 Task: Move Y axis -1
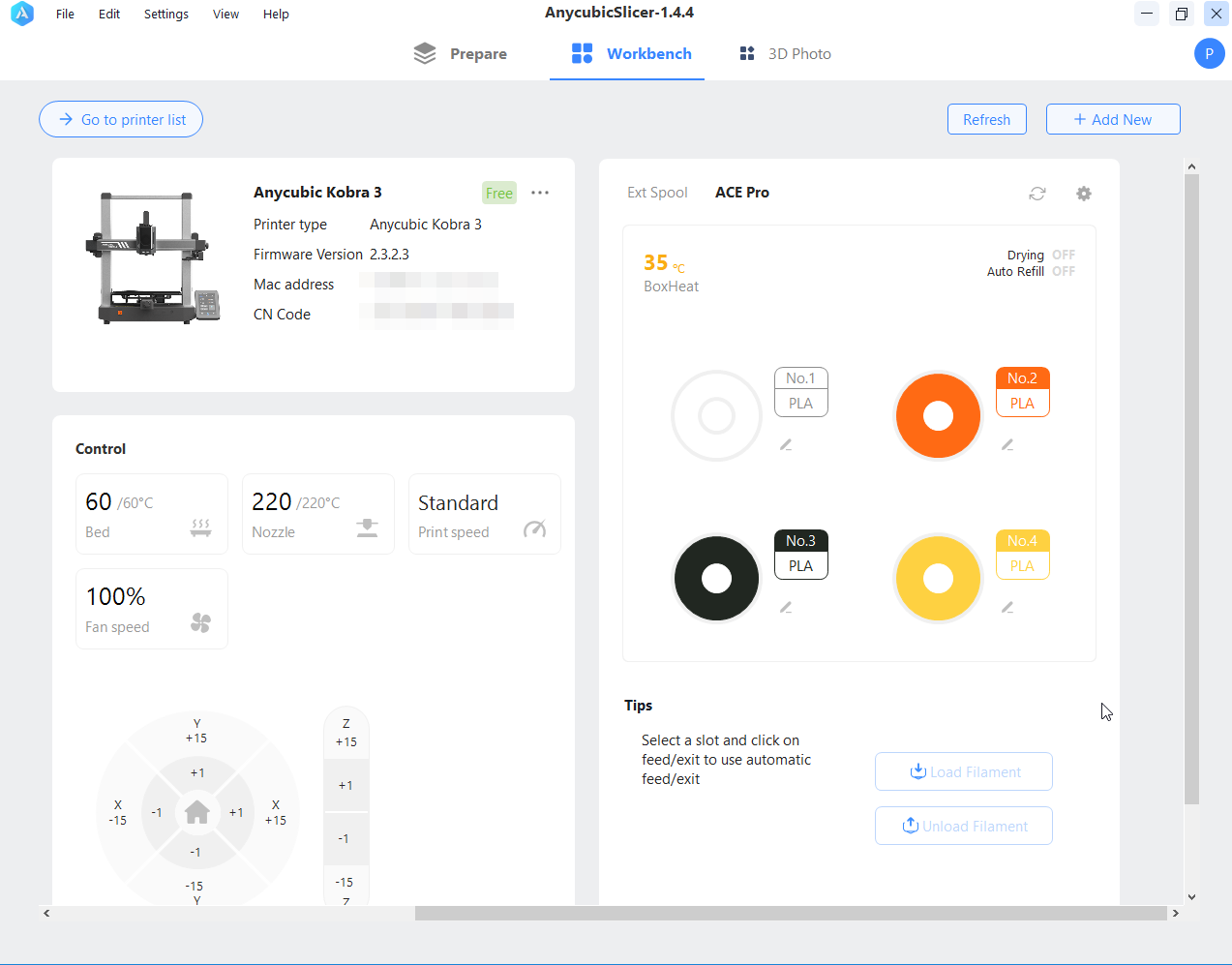pyautogui.click(x=195, y=852)
